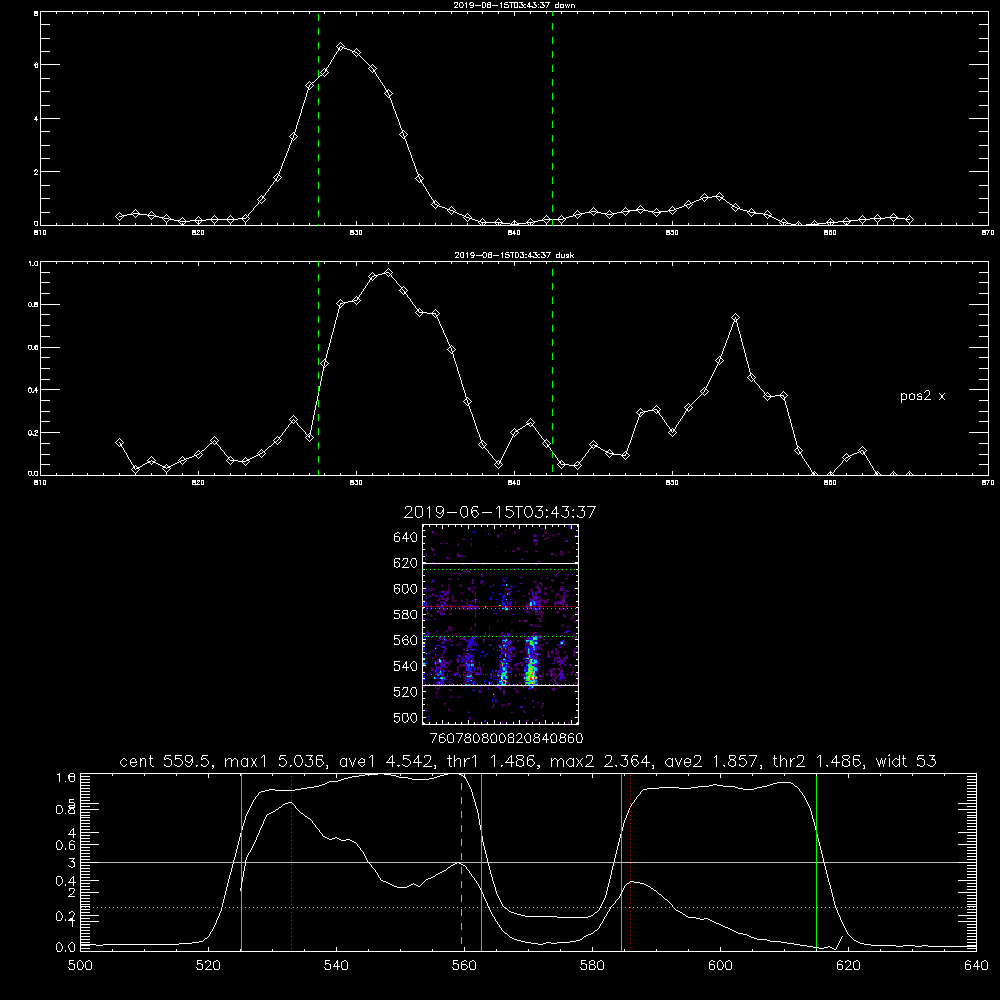Click the blue dotted horizontal threshold line in bottom plot
Screen dimensions: 1000x1000
528,907
